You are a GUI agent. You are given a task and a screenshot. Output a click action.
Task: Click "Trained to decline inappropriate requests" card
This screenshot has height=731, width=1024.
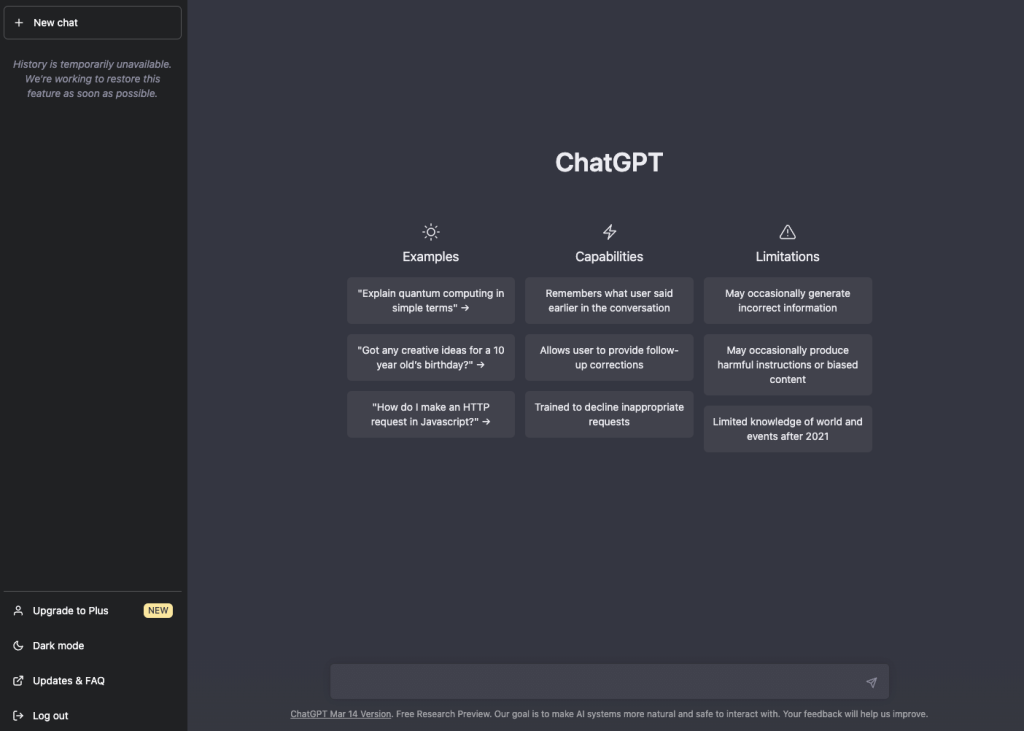pyautogui.click(x=609, y=414)
